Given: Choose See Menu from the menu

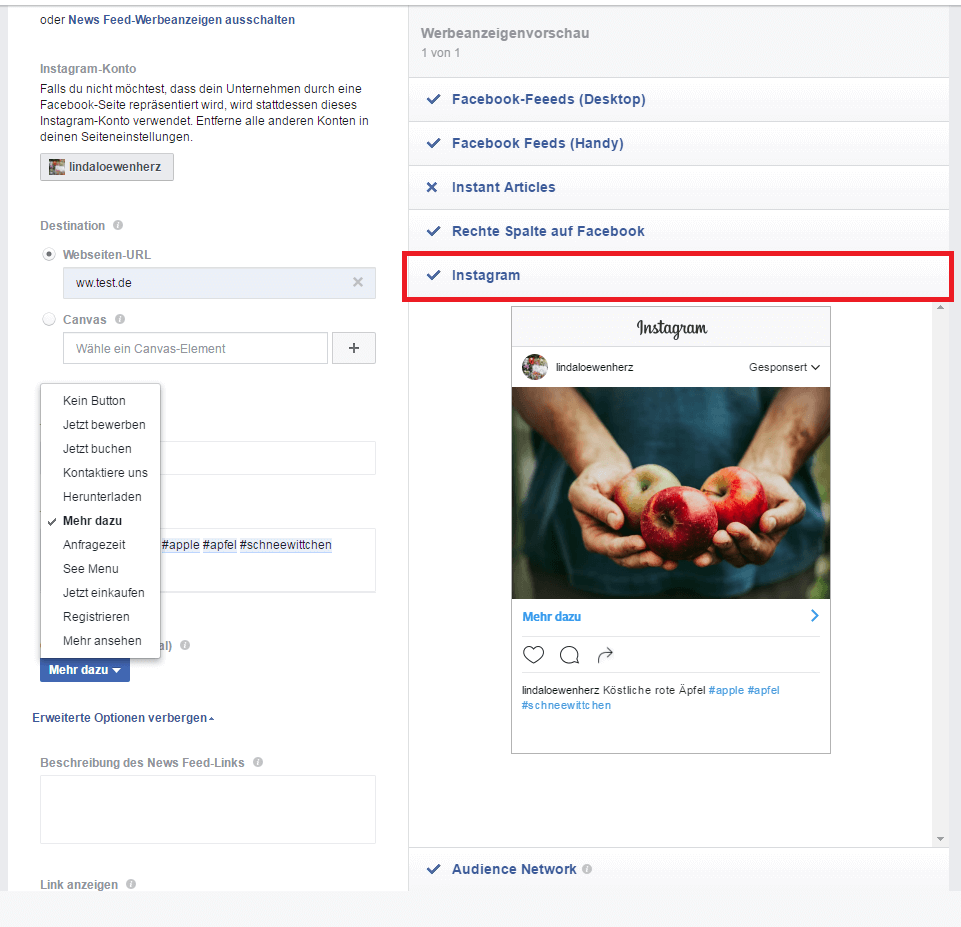Looking at the screenshot, I should coord(101,569).
